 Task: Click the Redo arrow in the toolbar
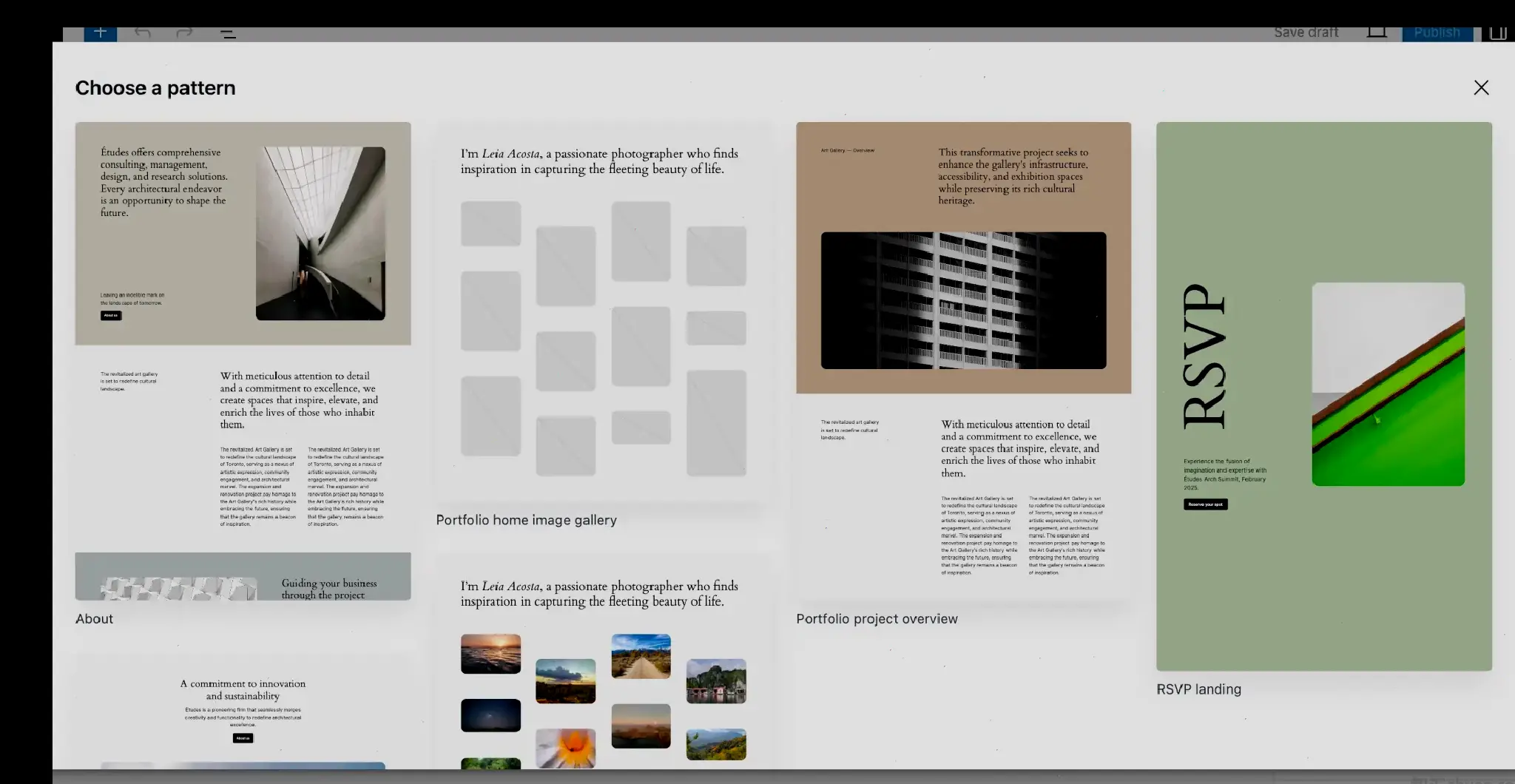click(x=184, y=33)
